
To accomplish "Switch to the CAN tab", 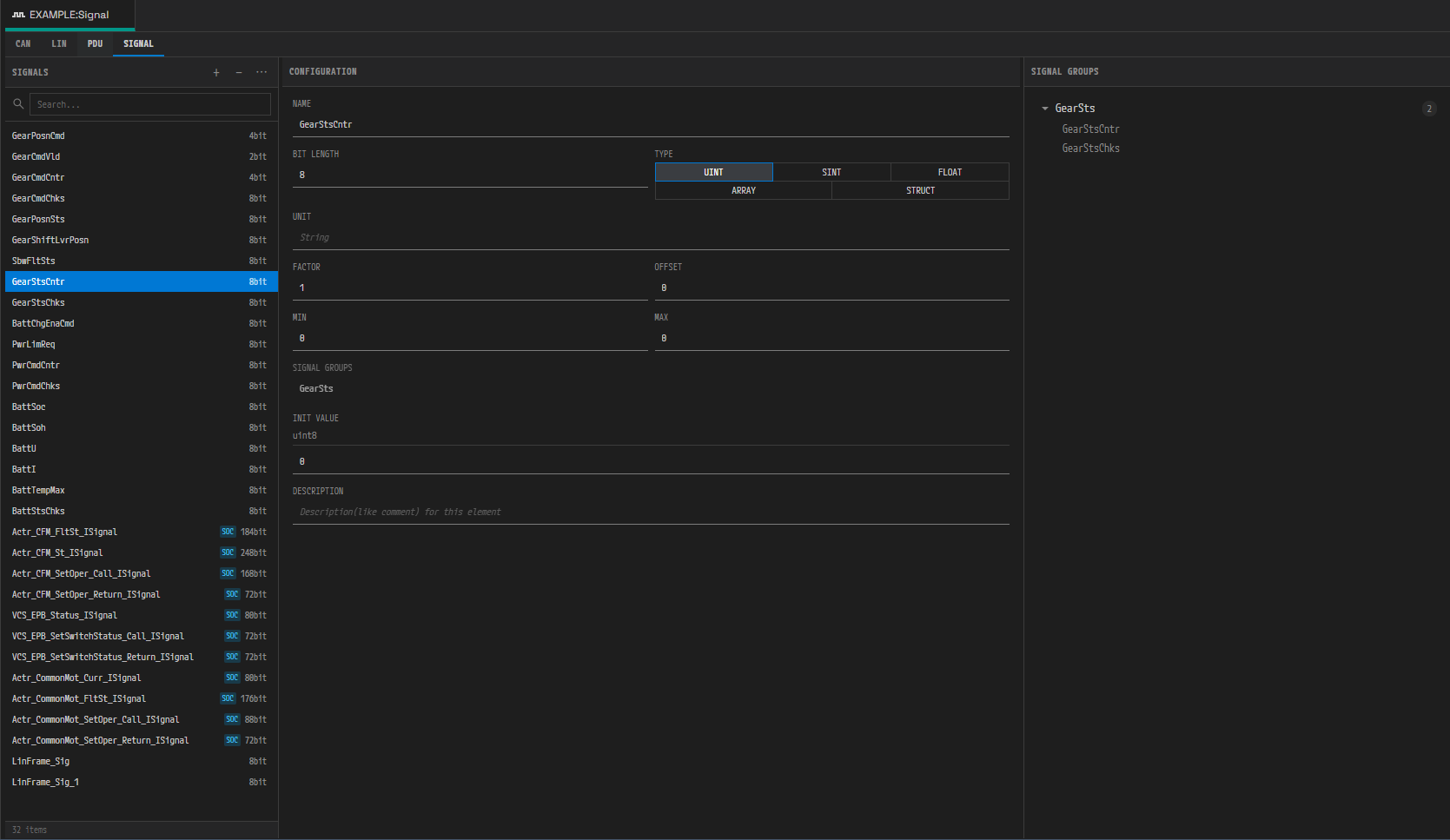I will (23, 43).
